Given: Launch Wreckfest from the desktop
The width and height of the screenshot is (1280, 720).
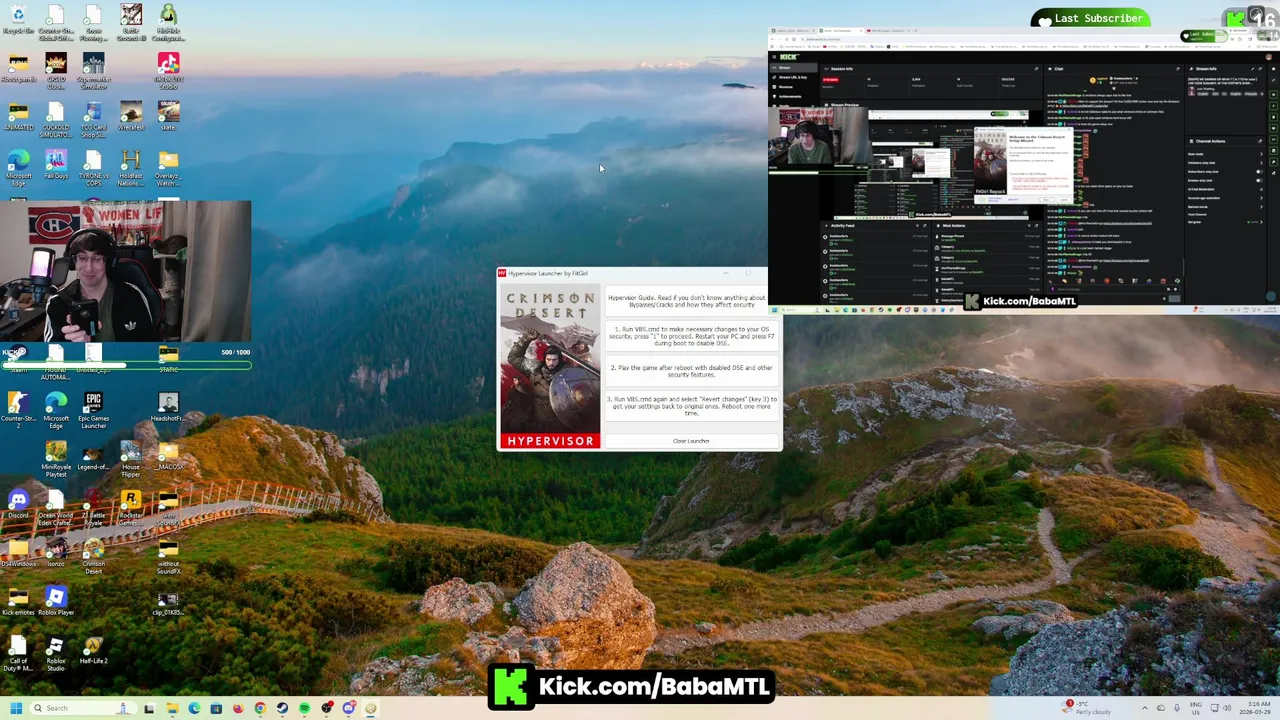Looking at the screenshot, I should [x=131, y=116].
